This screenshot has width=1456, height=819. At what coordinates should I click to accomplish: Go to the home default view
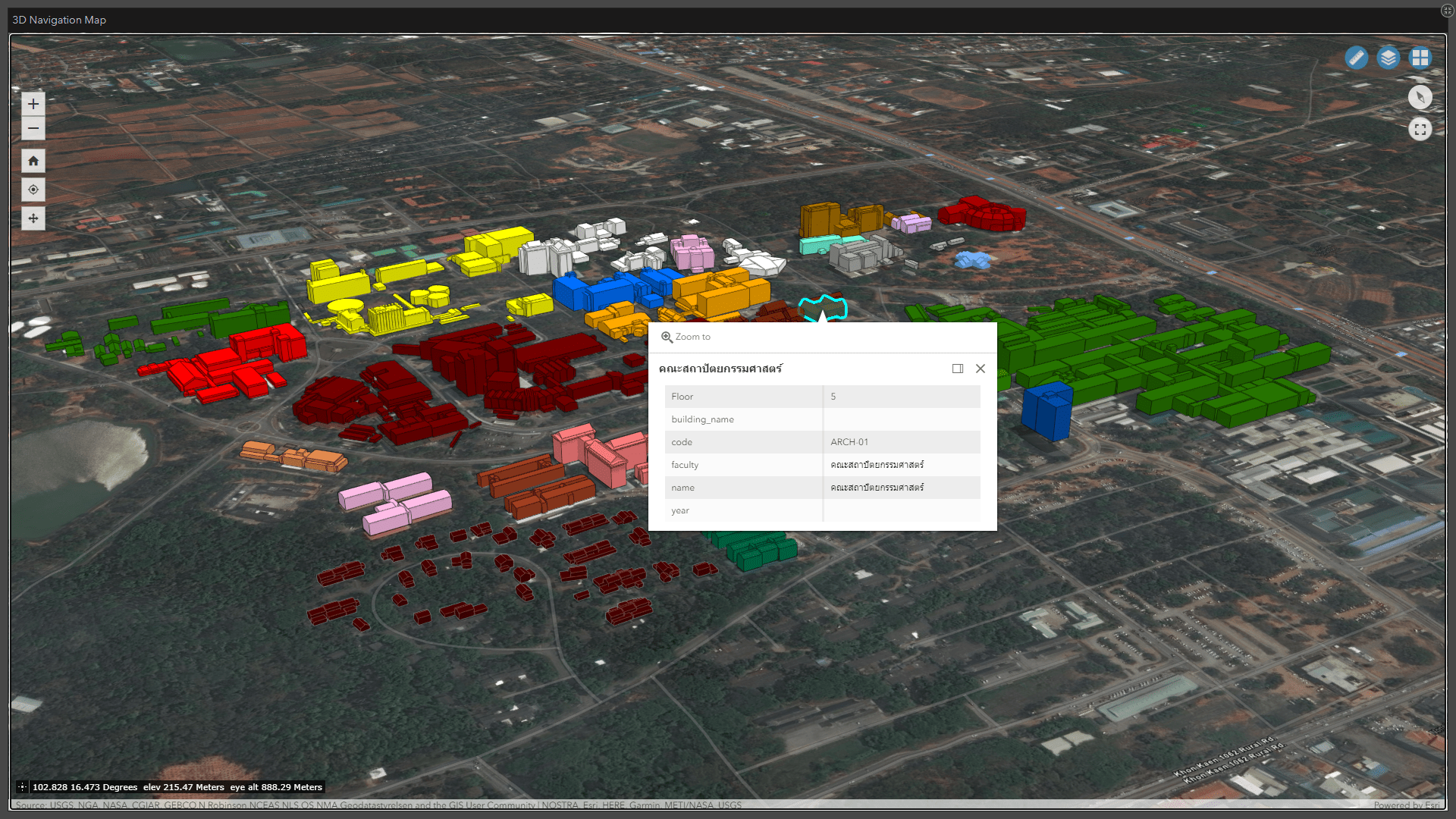[x=33, y=161]
